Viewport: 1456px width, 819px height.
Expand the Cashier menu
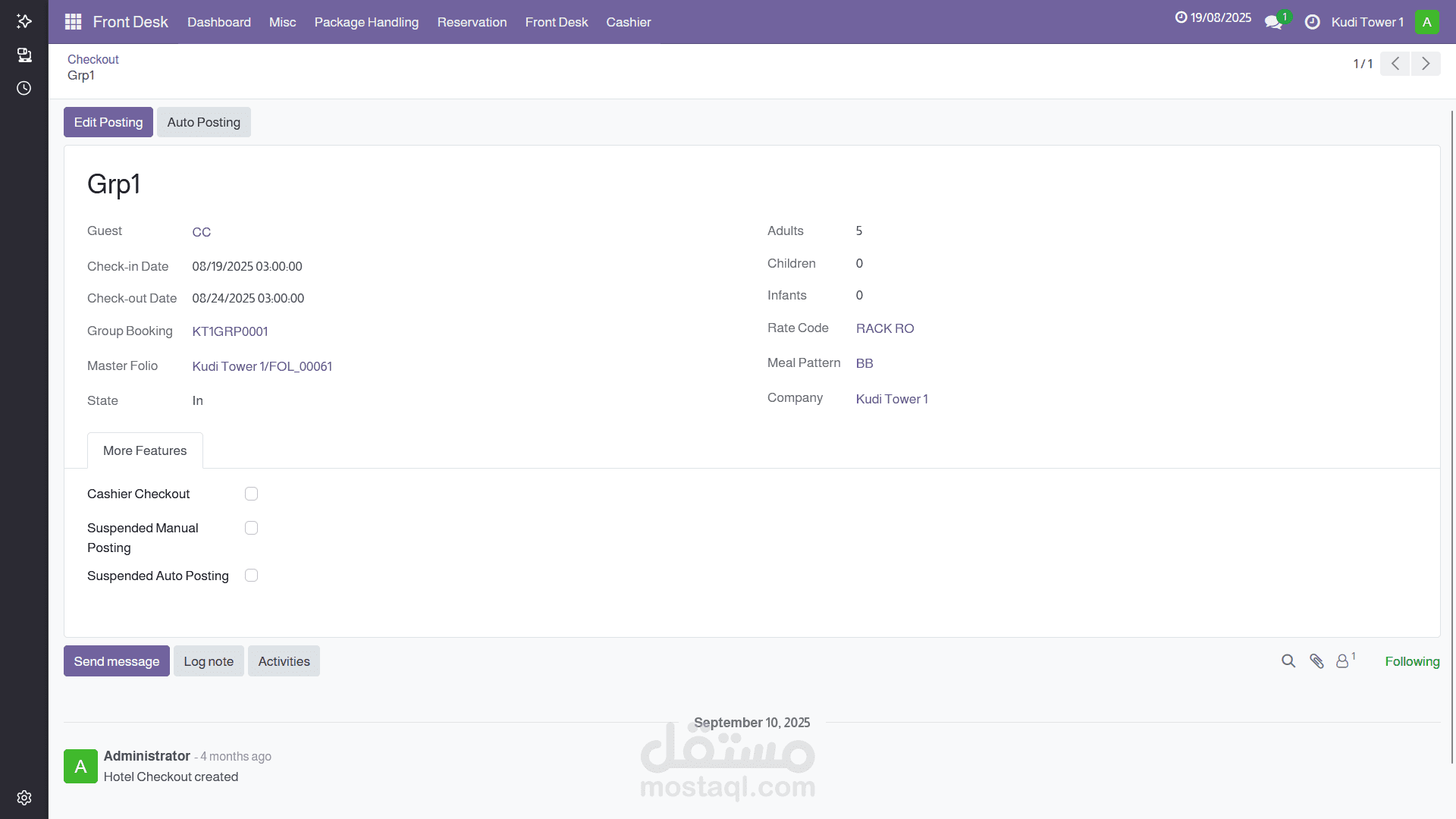tap(628, 22)
